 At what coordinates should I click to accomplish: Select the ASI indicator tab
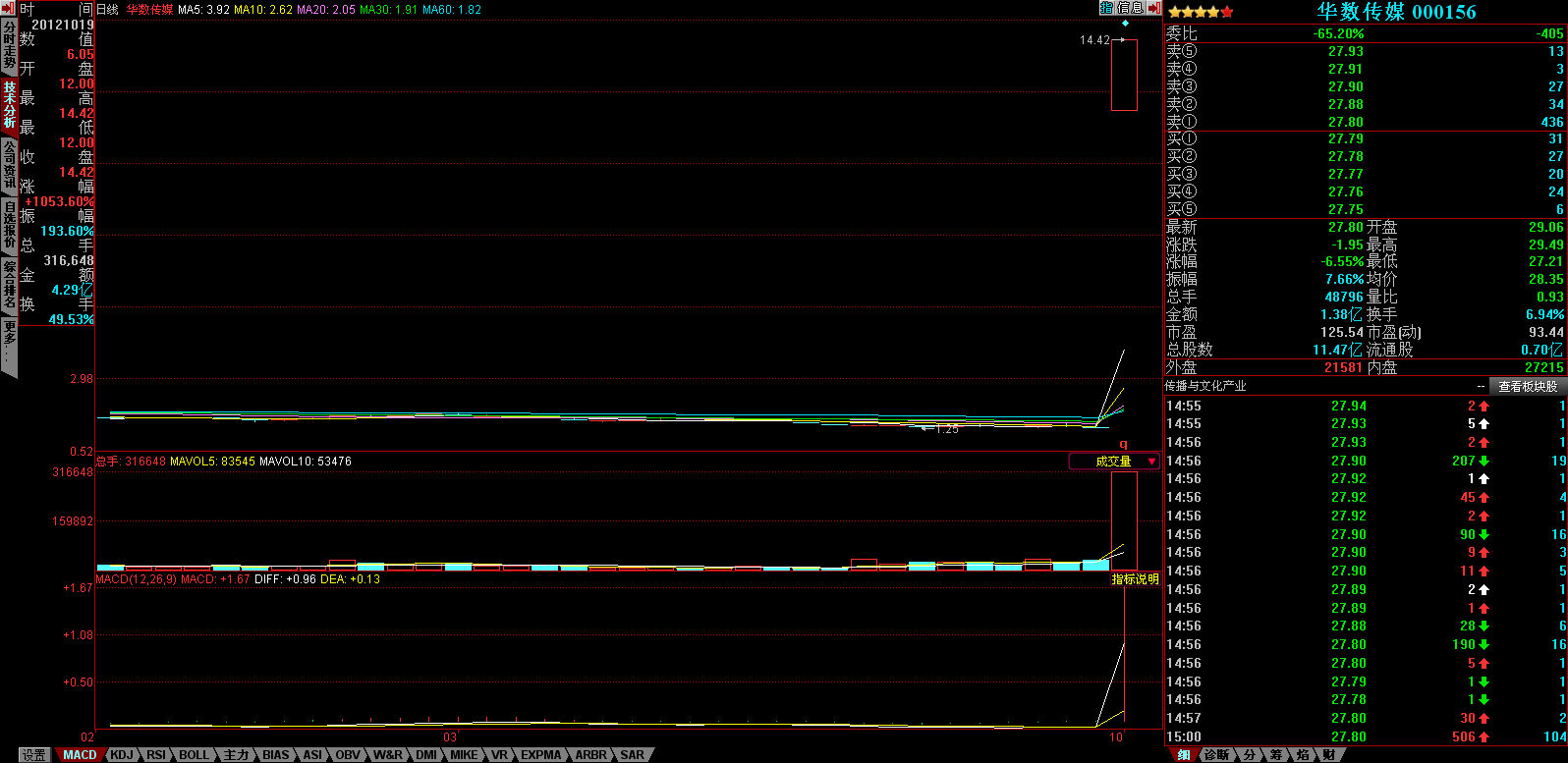(x=312, y=755)
